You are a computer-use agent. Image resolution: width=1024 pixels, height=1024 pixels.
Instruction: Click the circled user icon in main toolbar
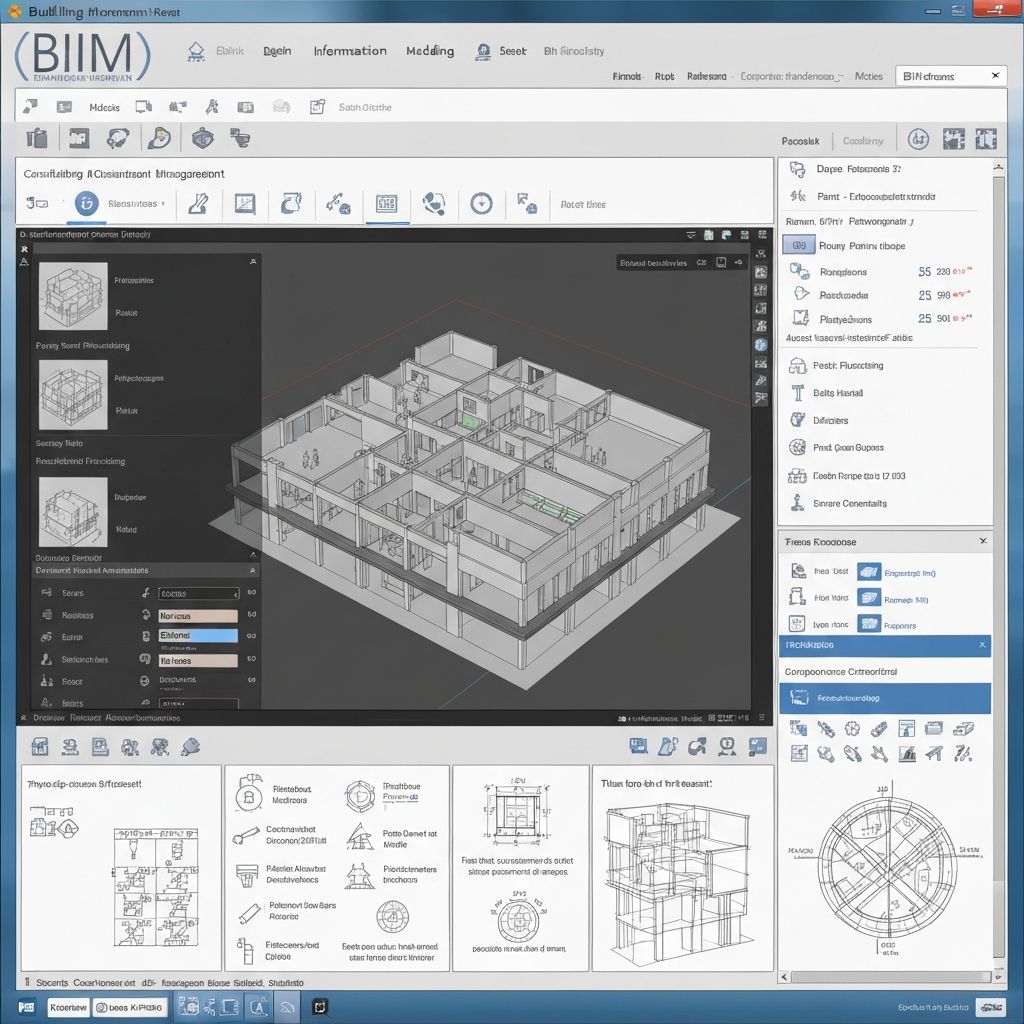(x=918, y=140)
